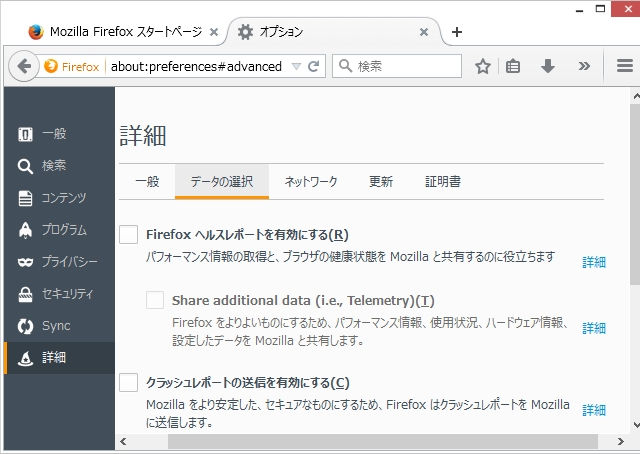Viewport: 640px width, 454px height.
Task: Open 検索 category in sidebar
Action: [59, 166]
